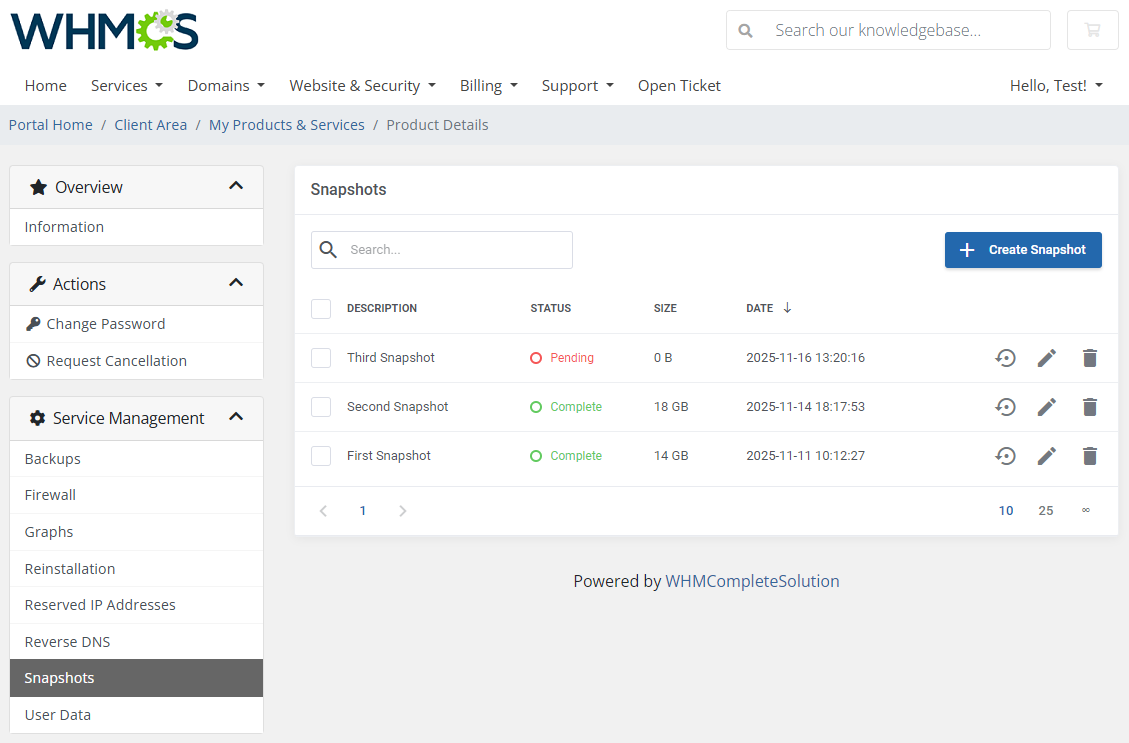This screenshot has width=1129, height=743.
Task: Delete the Third Snapshot with its trash icon
Action: (1089, 357)
